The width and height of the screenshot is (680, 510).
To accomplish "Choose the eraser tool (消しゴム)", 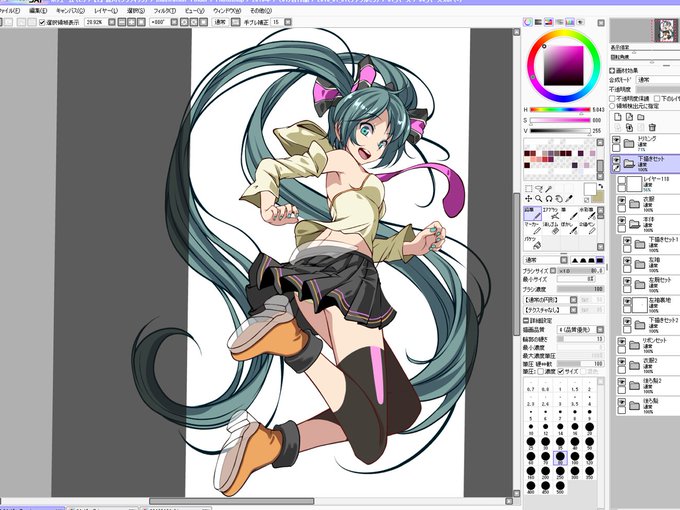I will click(551, 228).
